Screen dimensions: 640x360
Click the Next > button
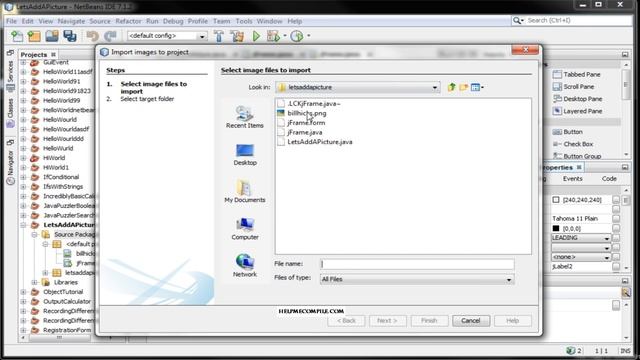pos(387,321)
